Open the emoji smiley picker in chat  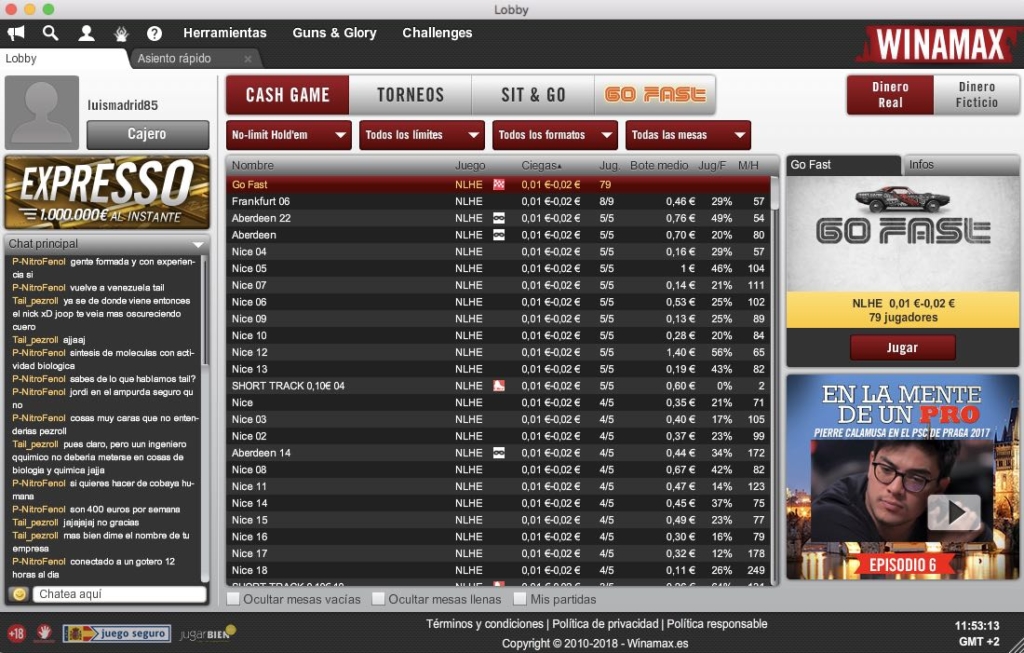point(19,594)
